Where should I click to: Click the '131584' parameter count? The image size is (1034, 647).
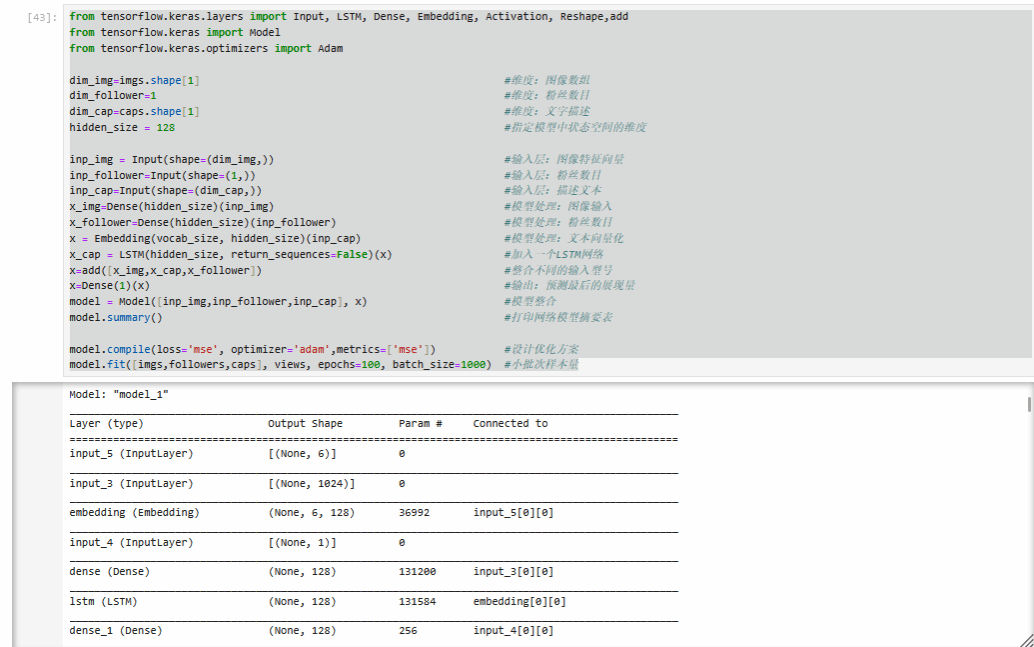(x=417, y=601)
